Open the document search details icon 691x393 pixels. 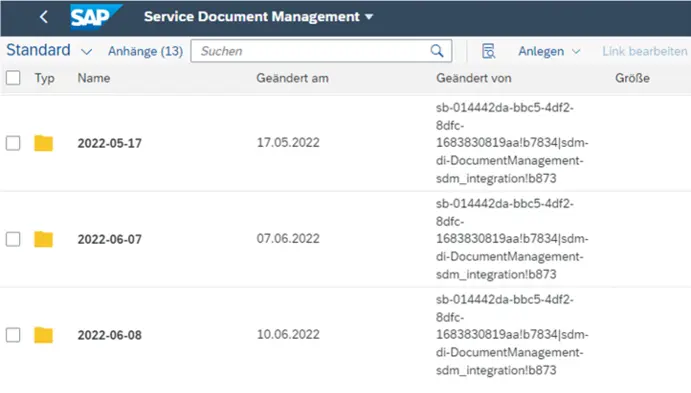click(x=488, y=51)
